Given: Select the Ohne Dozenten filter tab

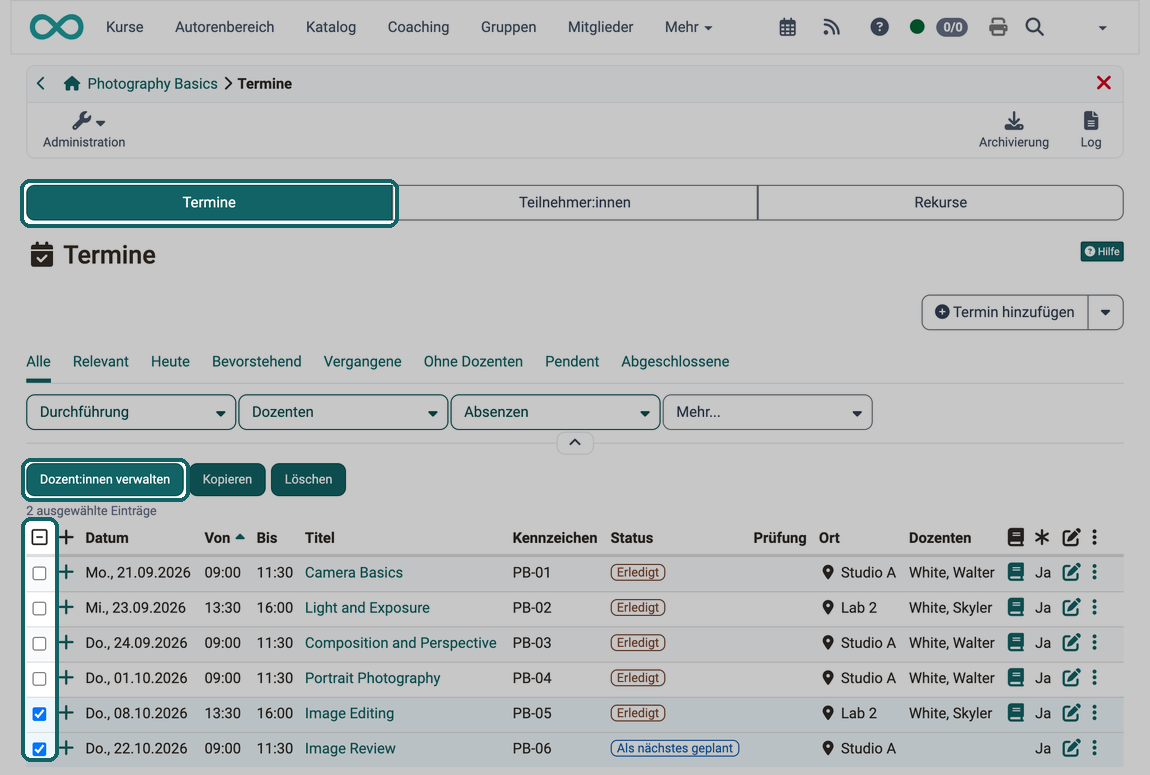Looking at the screenshot, I should click(x=473, y=361).
